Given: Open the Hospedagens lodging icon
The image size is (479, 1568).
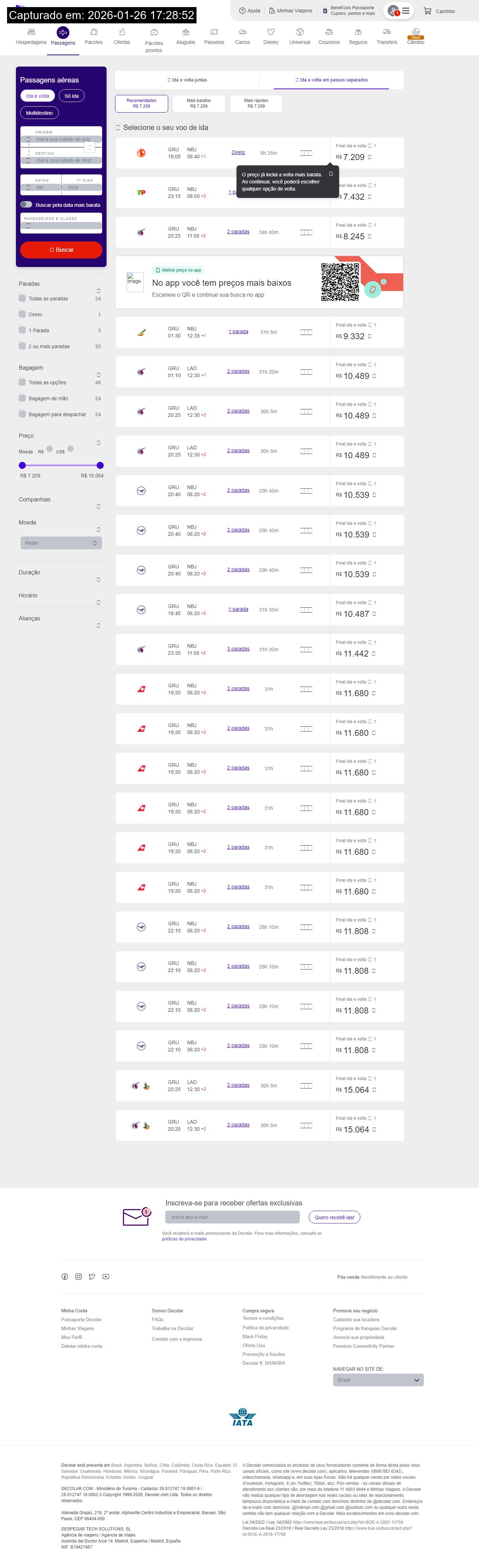Looking at the screenshot, I should (x=31, y=32).
